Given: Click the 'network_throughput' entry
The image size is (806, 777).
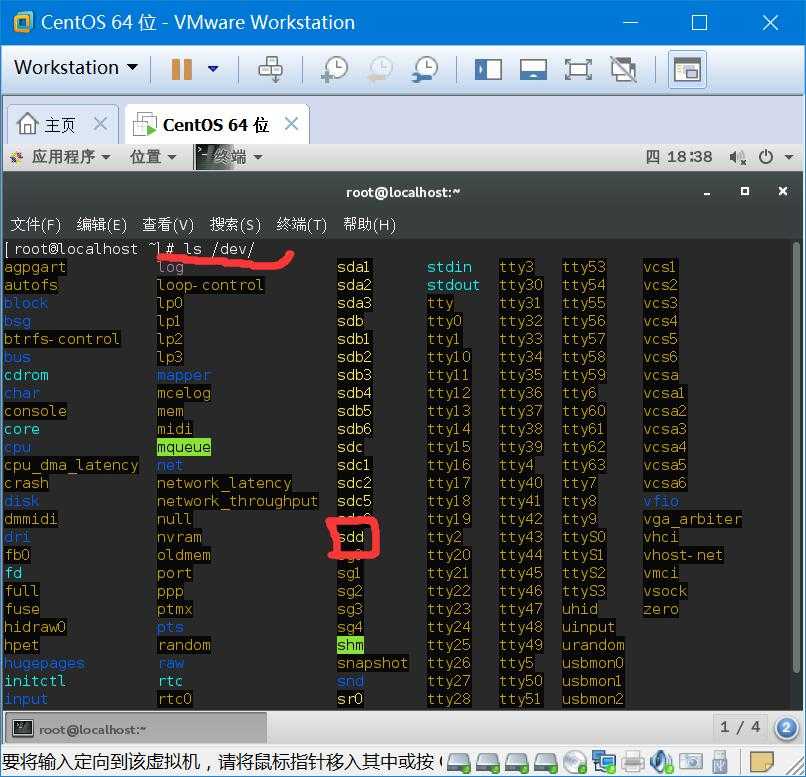Looking at the screenshot, I should click(237, 501).
